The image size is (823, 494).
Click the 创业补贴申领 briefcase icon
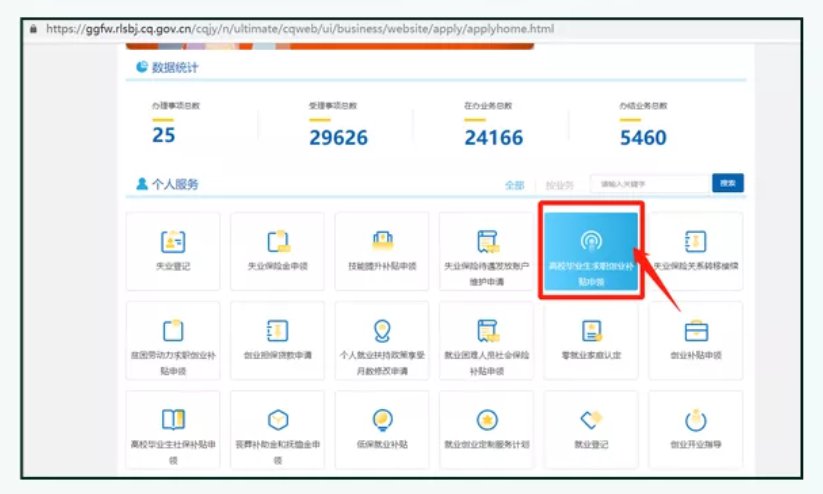point(695,331)
